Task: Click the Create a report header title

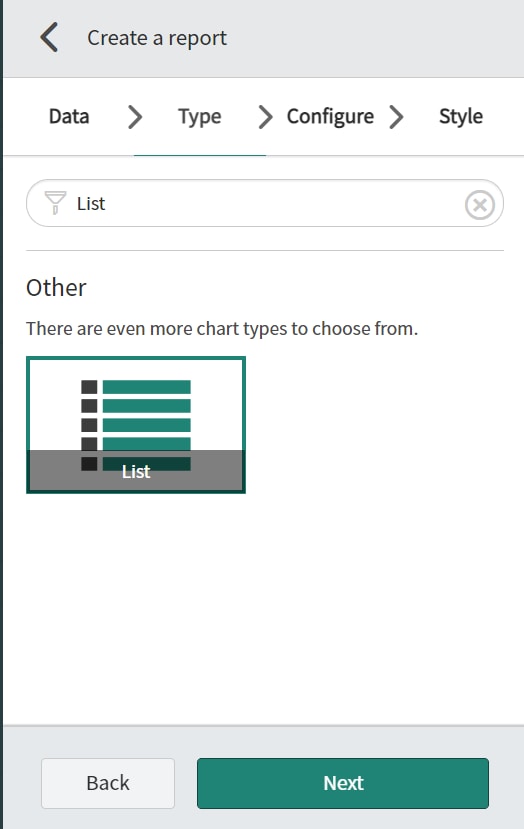Action: point(157,38)
